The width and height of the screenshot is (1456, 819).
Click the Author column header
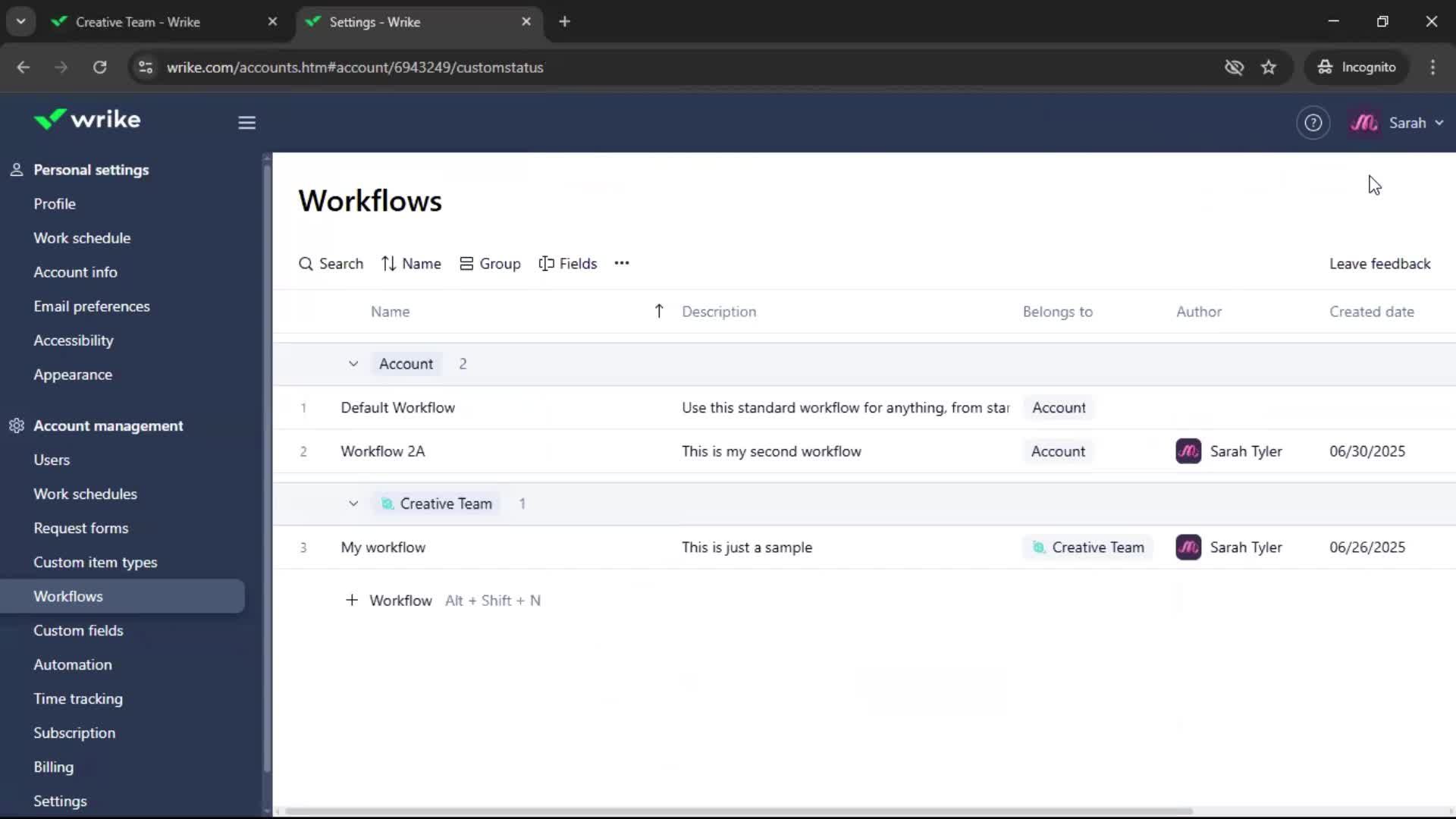[x=1198, y=312]
